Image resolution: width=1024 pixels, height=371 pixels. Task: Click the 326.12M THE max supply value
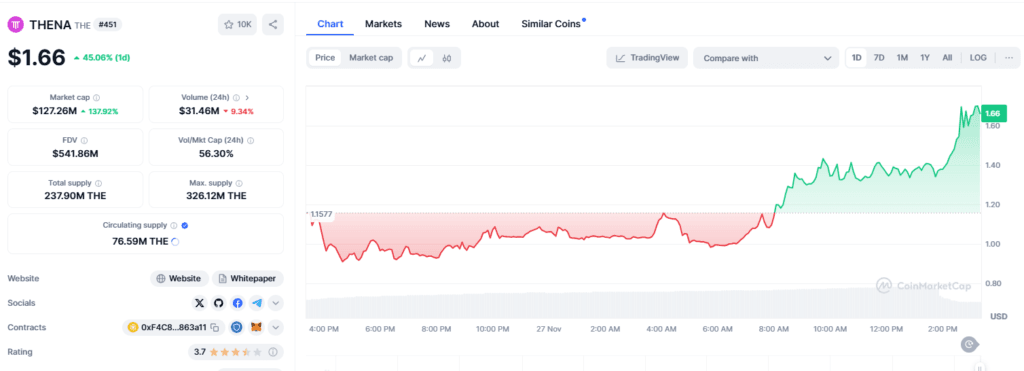pos(216,196)
